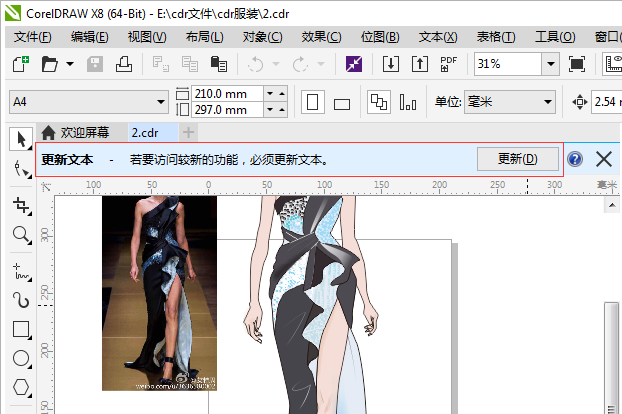
Task: Select the Rectangle tool
Action: tap(21, 330)
